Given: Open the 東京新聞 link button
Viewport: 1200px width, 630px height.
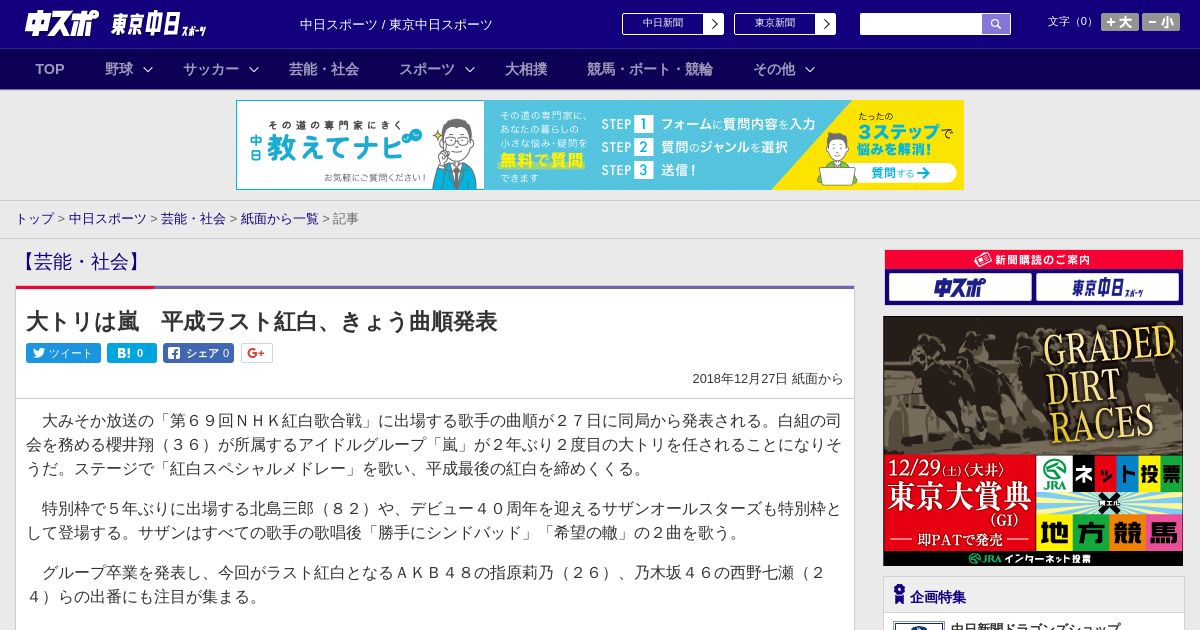Looking at the screenshot, I should tap(775, 24).
